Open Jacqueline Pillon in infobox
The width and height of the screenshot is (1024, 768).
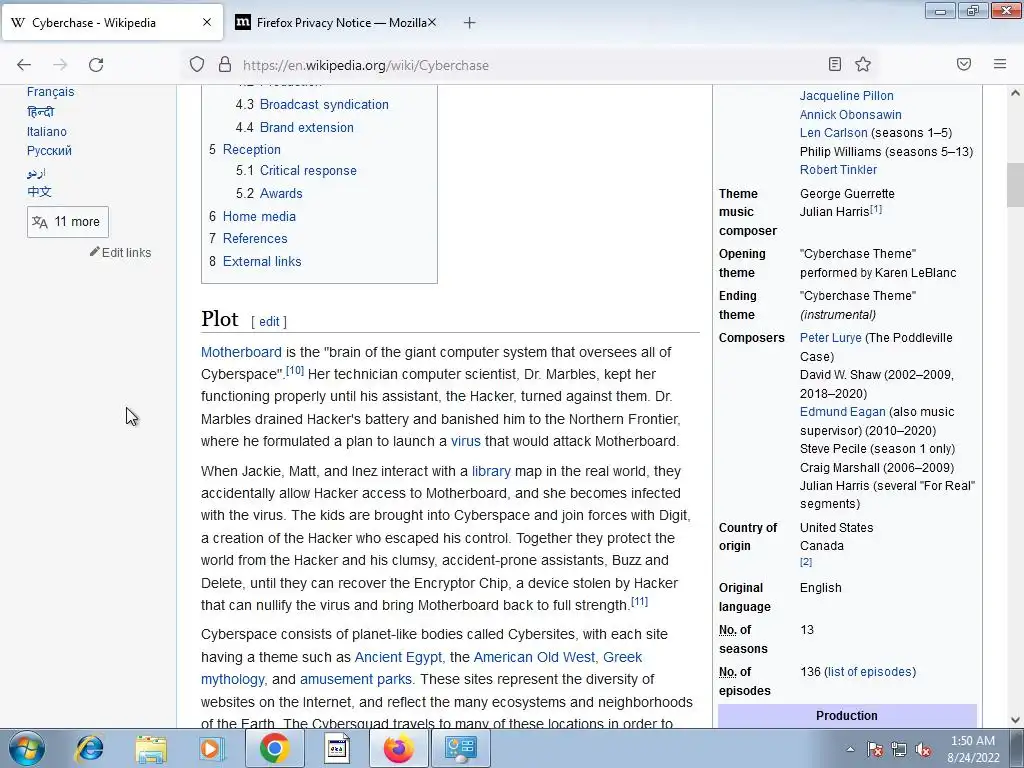pos(846,96)
